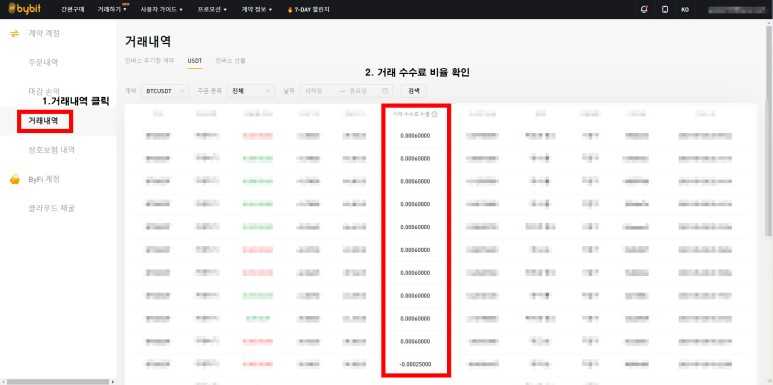Viewport: 773px width, 385px height.
Task: Click the 거래 수수료 비율 column header
Action: (411, 114)
